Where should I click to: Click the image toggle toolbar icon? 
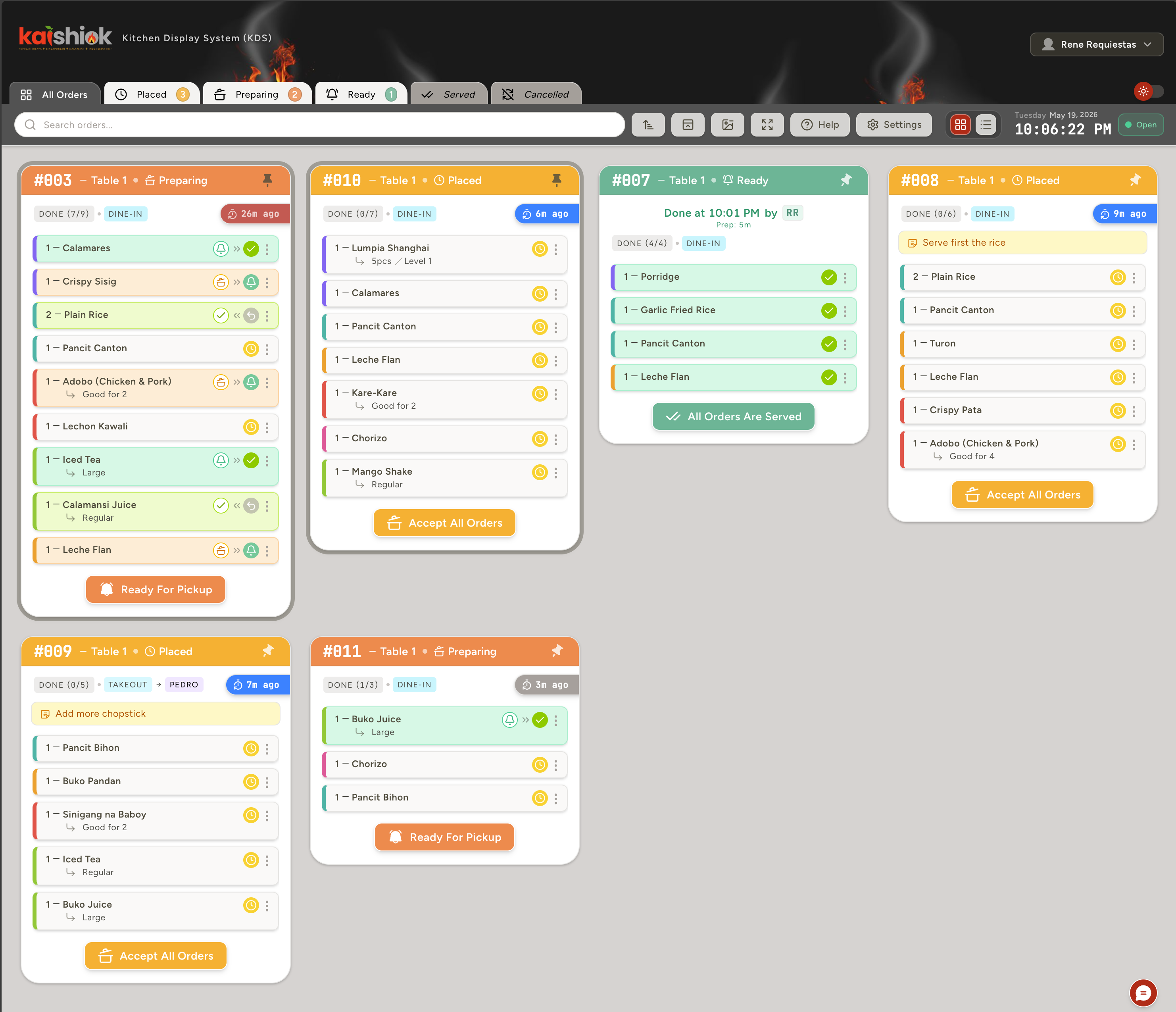click(x=728, y=125)
